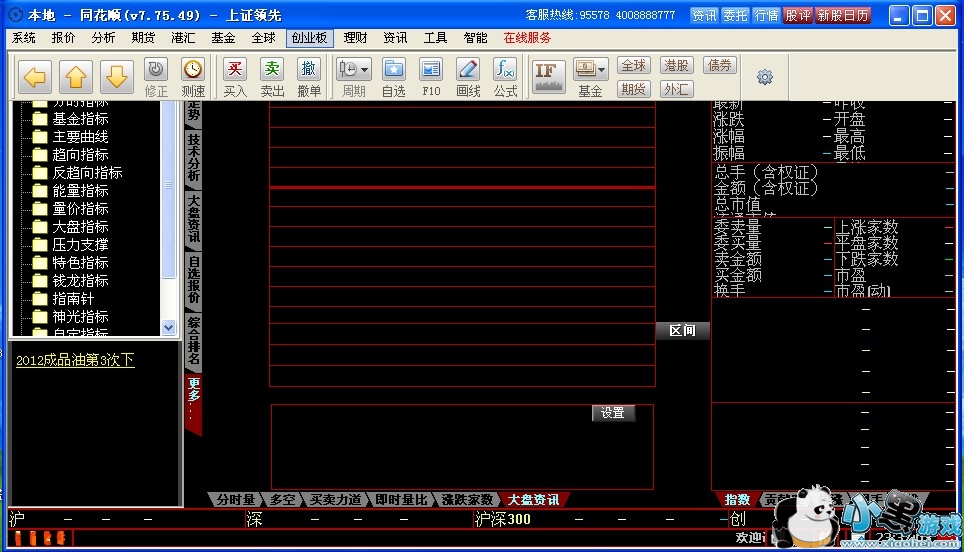This screenshot has height=552, width=964.
Task: Switch to the 涨跌家数 bottom tab
Action: [467, 500]
